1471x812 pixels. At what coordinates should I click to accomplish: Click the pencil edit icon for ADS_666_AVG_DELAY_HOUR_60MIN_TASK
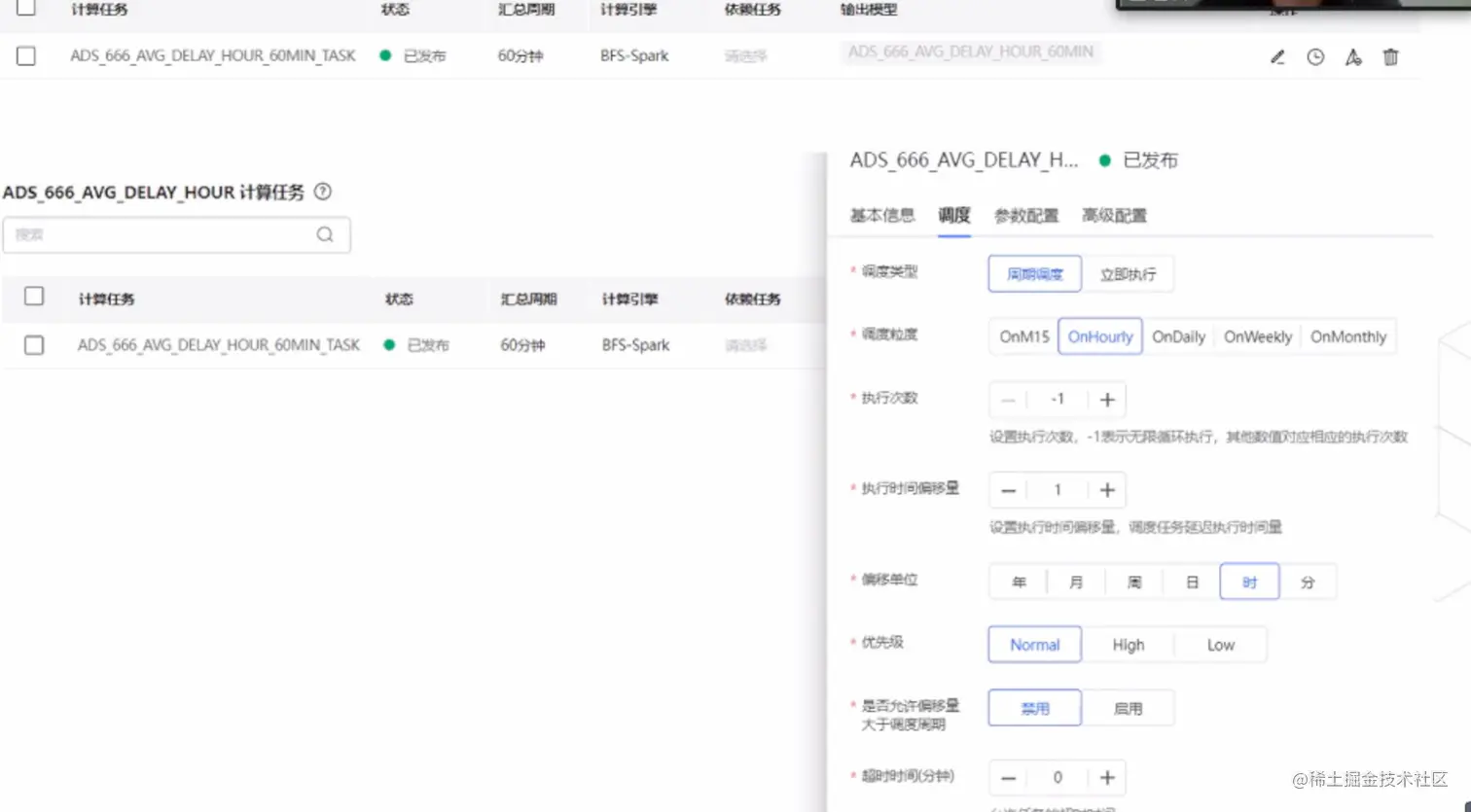pos(1277,57)
